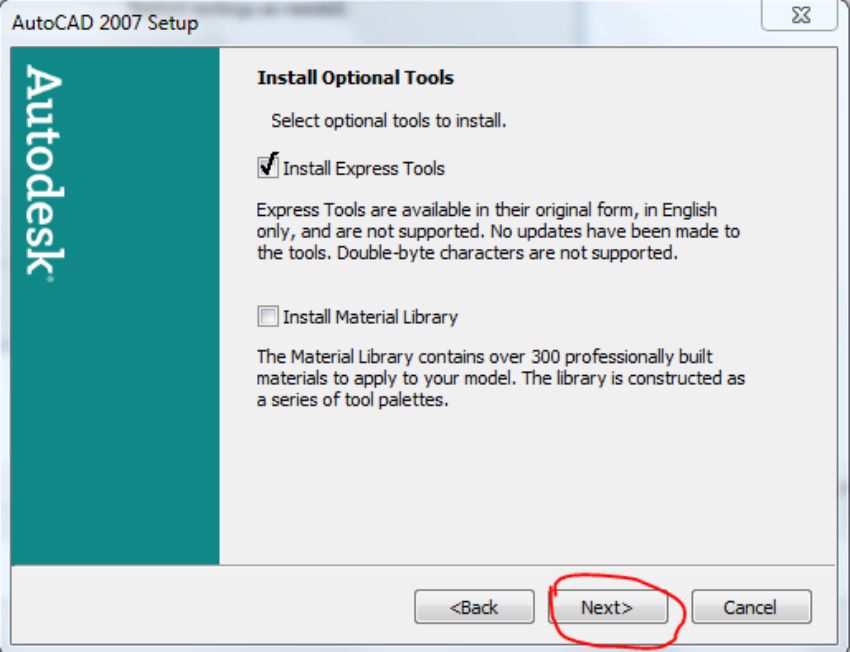Click the Next> button

[x=608, y=607]
